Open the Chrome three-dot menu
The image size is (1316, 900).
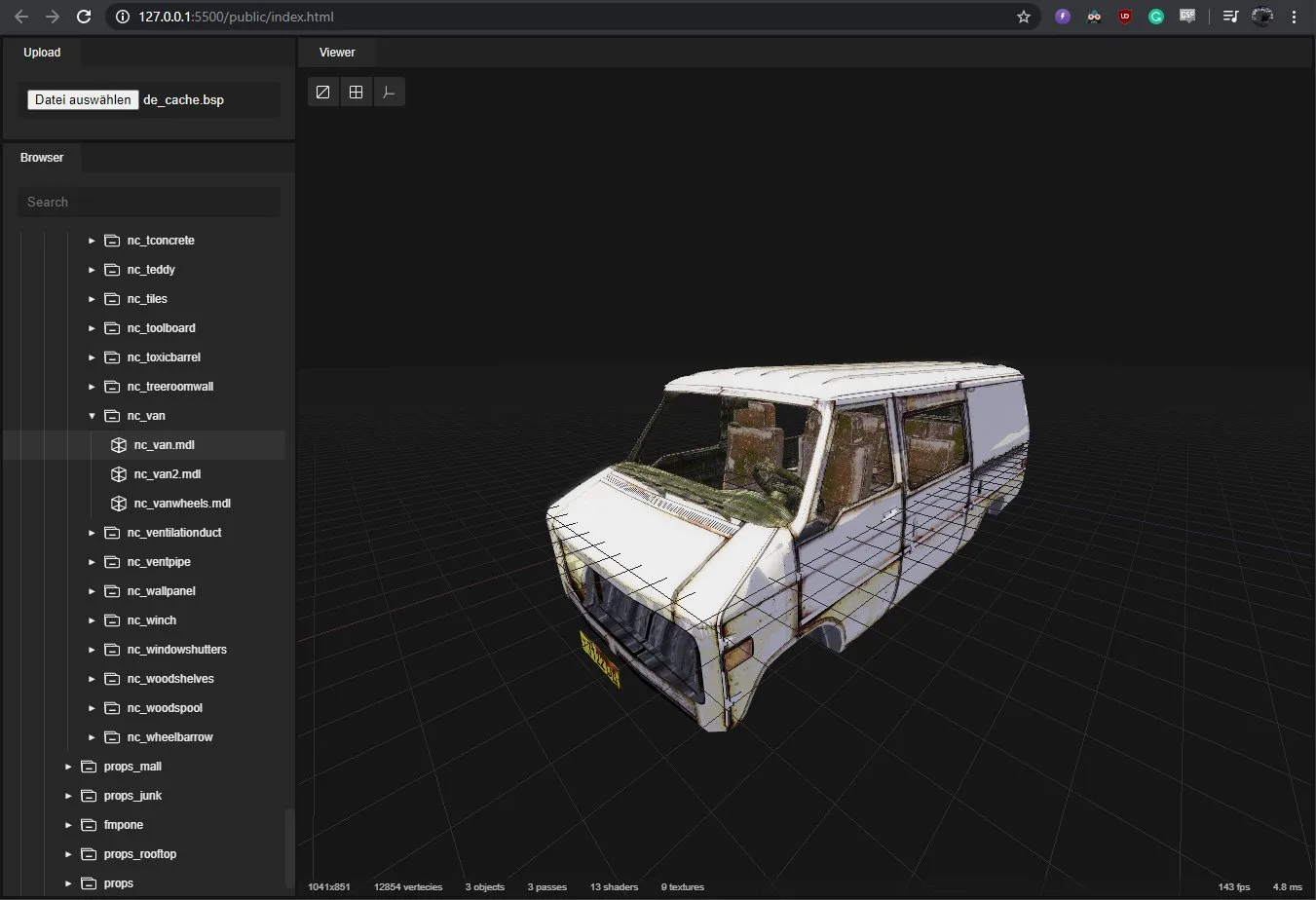pos(1296,17)
